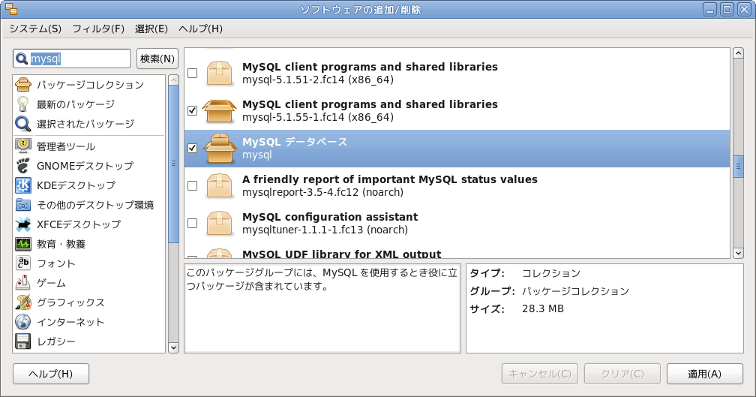Click category list scrollbar down arrow

pos(174,347)
